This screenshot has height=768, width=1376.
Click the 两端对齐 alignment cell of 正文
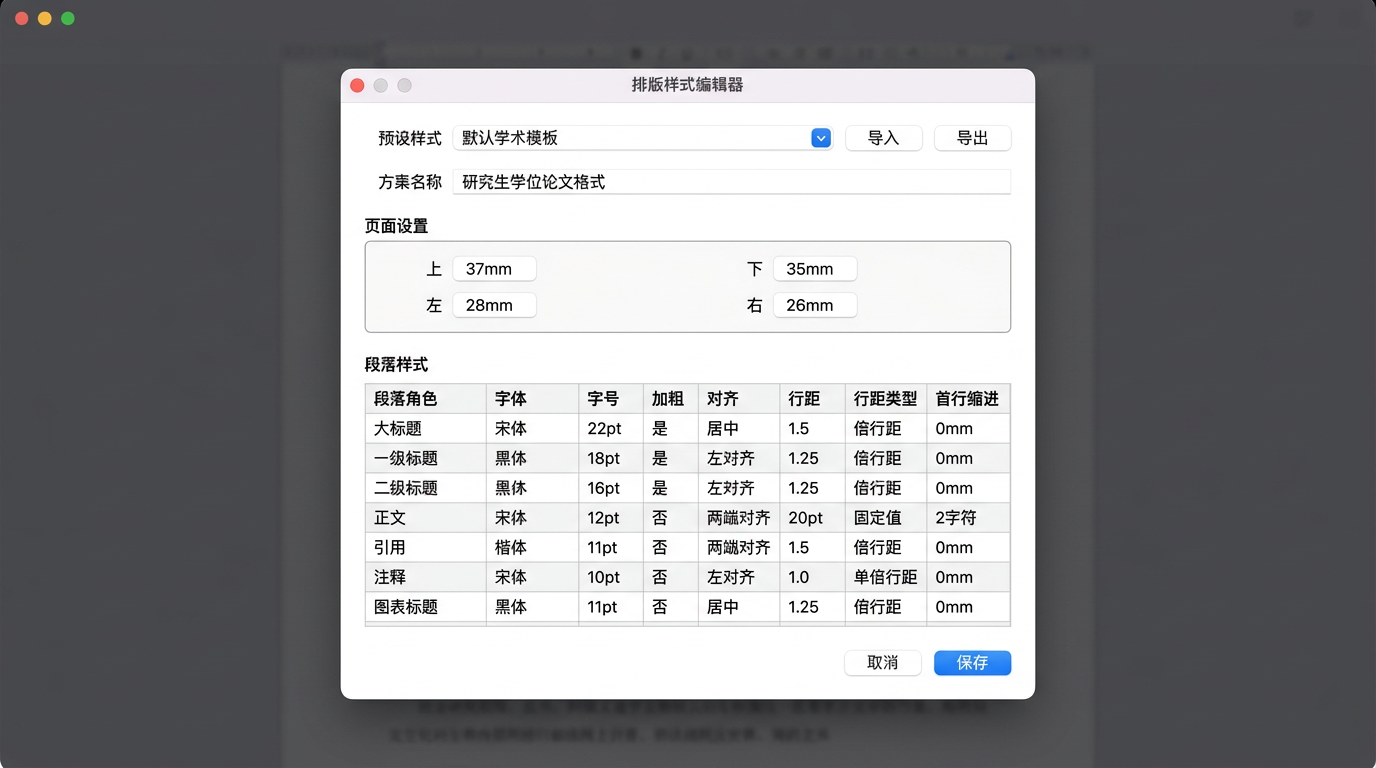(739, 518)
